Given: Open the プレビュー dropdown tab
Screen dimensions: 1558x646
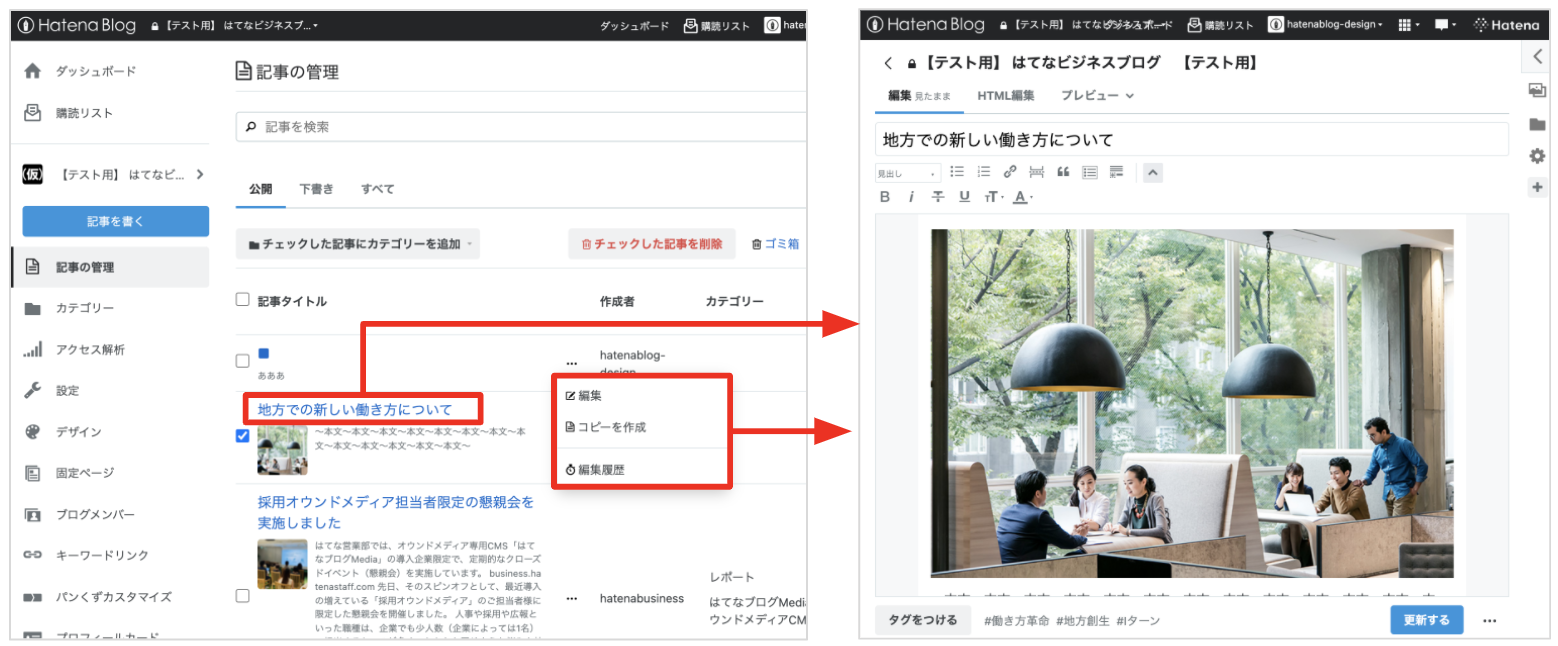Looking at the screenshot, I should tap(1096, 96).
